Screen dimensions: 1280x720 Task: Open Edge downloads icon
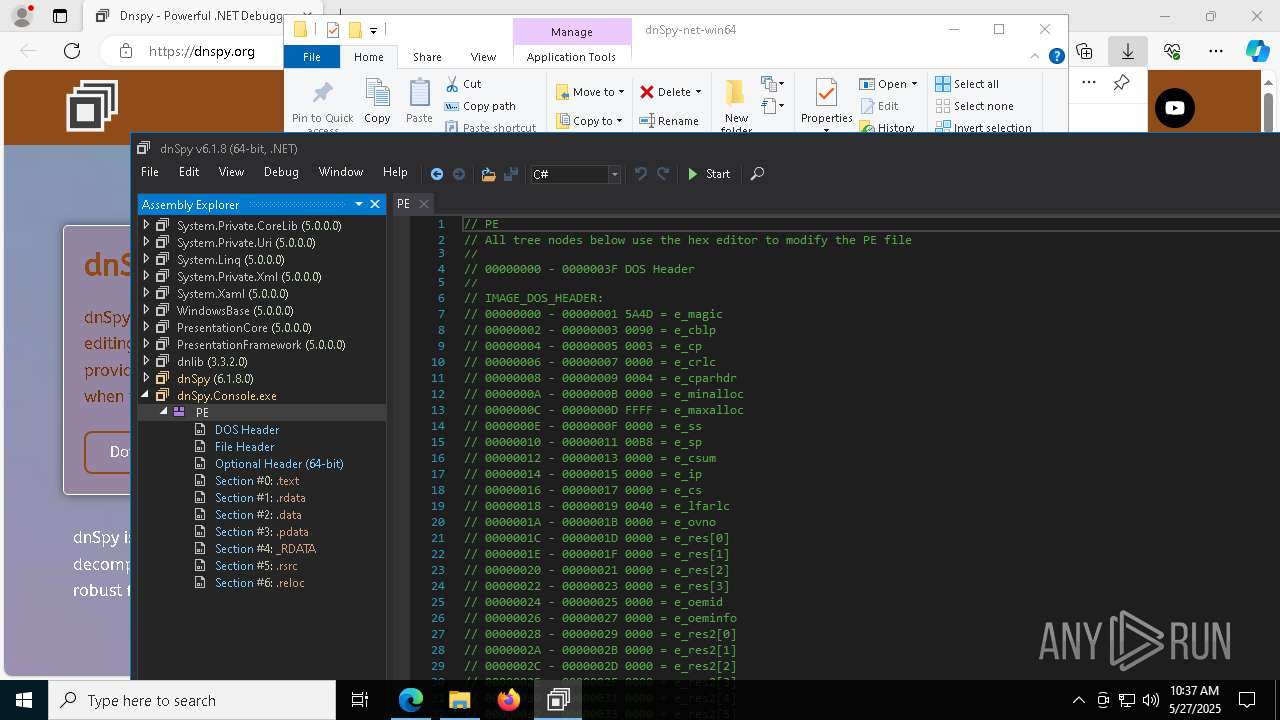click(x=1128, y=51)
